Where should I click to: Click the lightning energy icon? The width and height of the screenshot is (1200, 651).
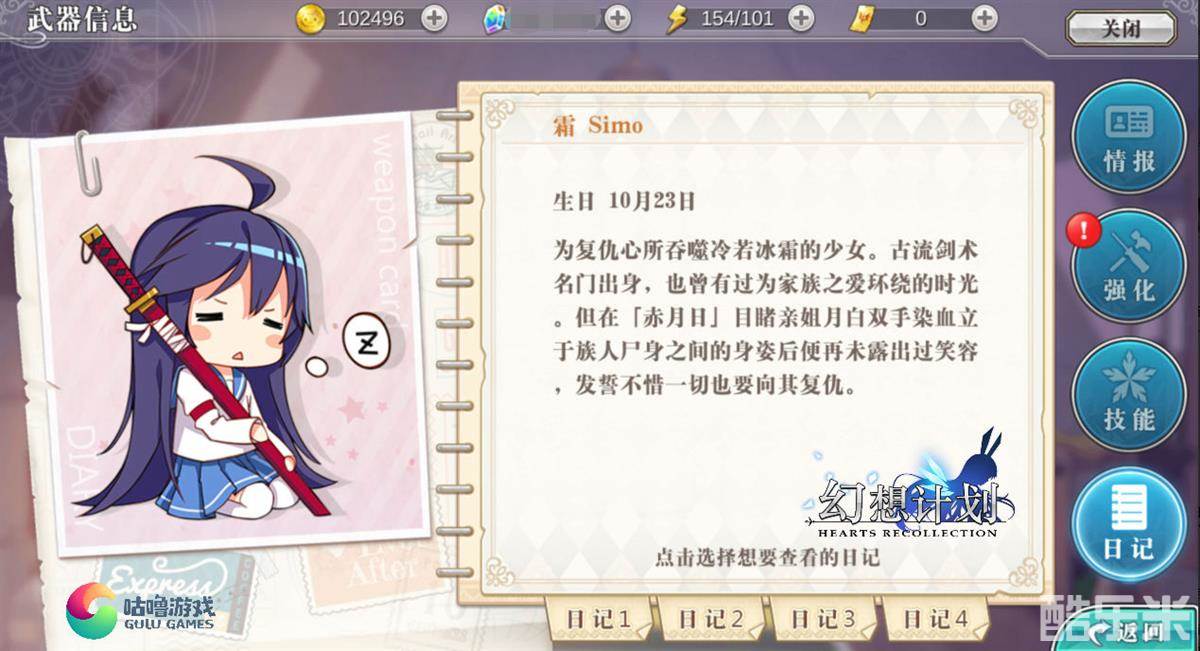677,18
